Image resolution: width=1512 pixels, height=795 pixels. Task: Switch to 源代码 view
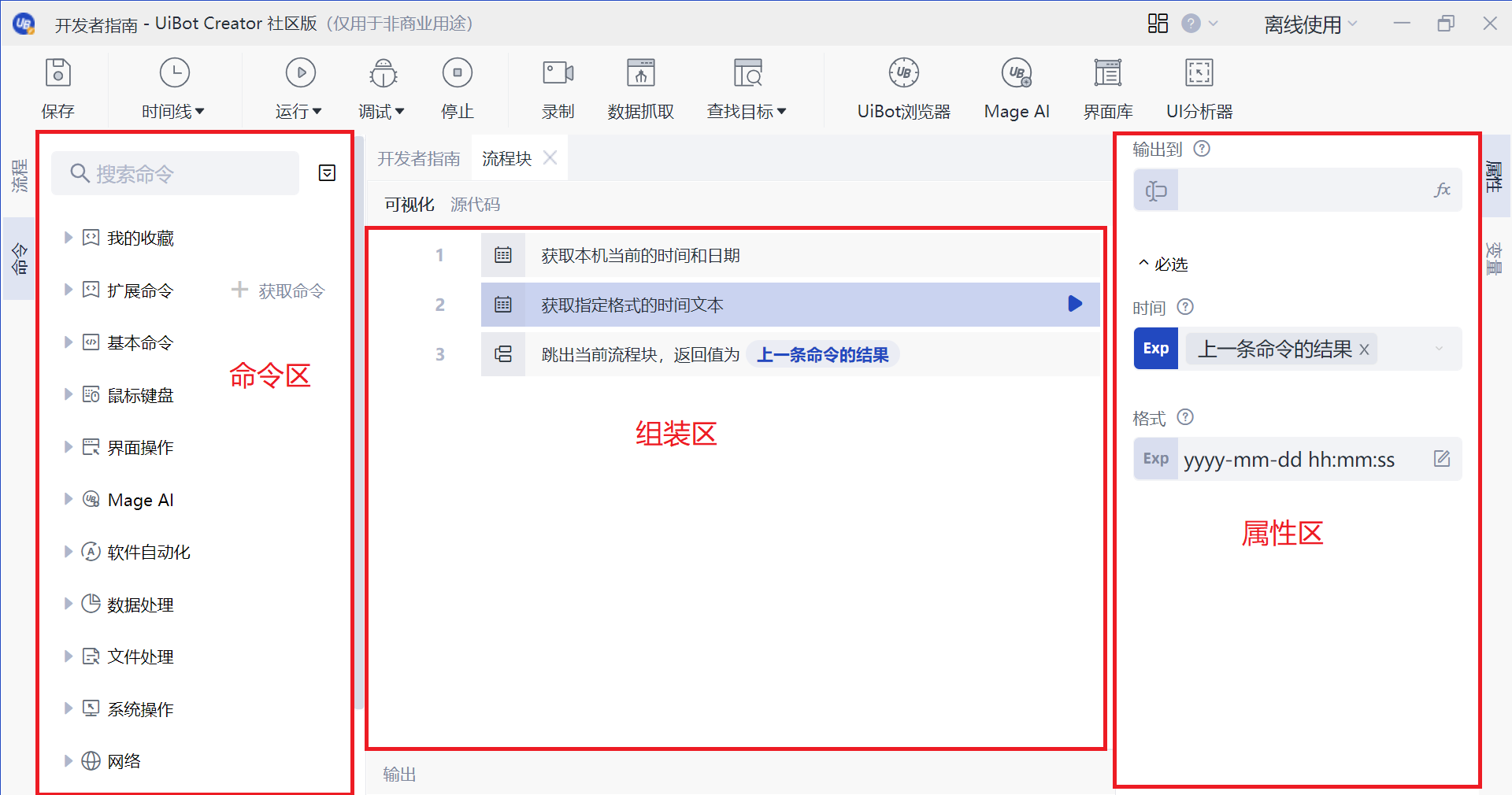[x=475, y=205]
